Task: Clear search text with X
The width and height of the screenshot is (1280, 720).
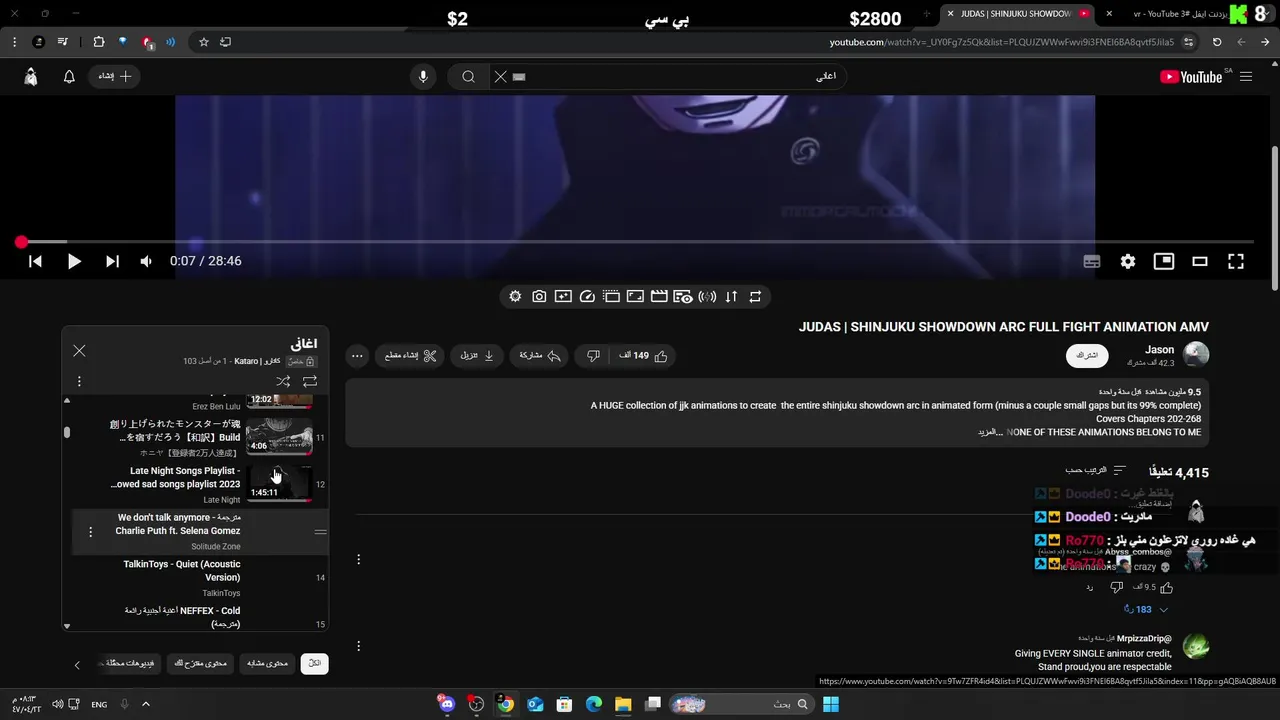Action: pos(501,77)
